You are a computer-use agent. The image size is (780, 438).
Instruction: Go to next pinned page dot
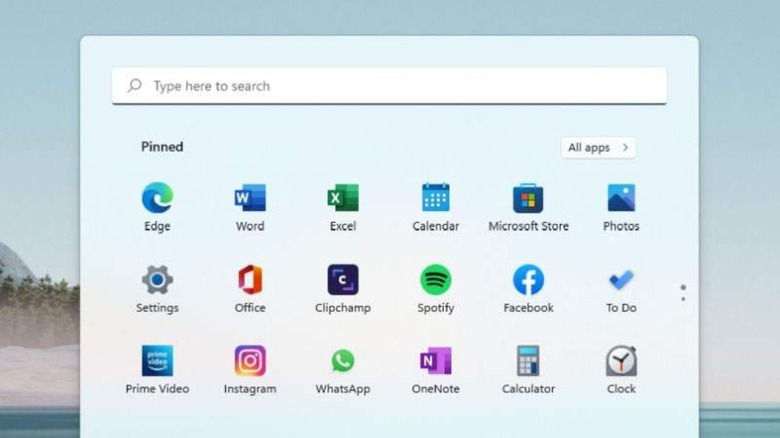pyautogui.click(x=683, y=299)
